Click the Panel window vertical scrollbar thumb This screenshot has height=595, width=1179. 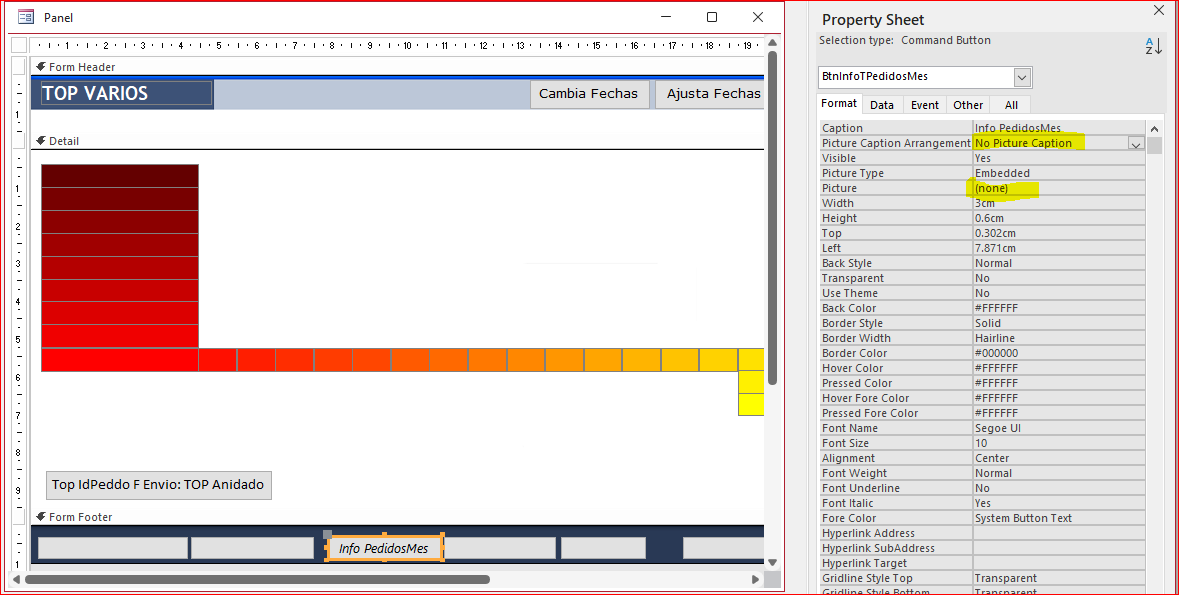(771, 218)
